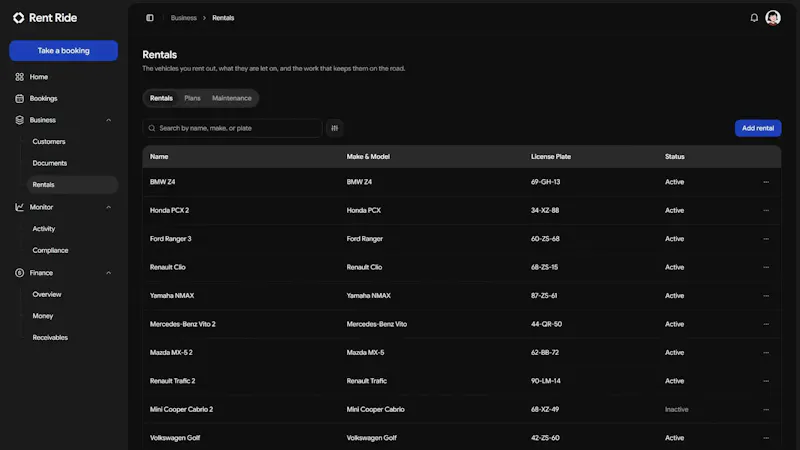Select Renault Trafic 2 name cell

pyautogui.click(x=172, y=381)
